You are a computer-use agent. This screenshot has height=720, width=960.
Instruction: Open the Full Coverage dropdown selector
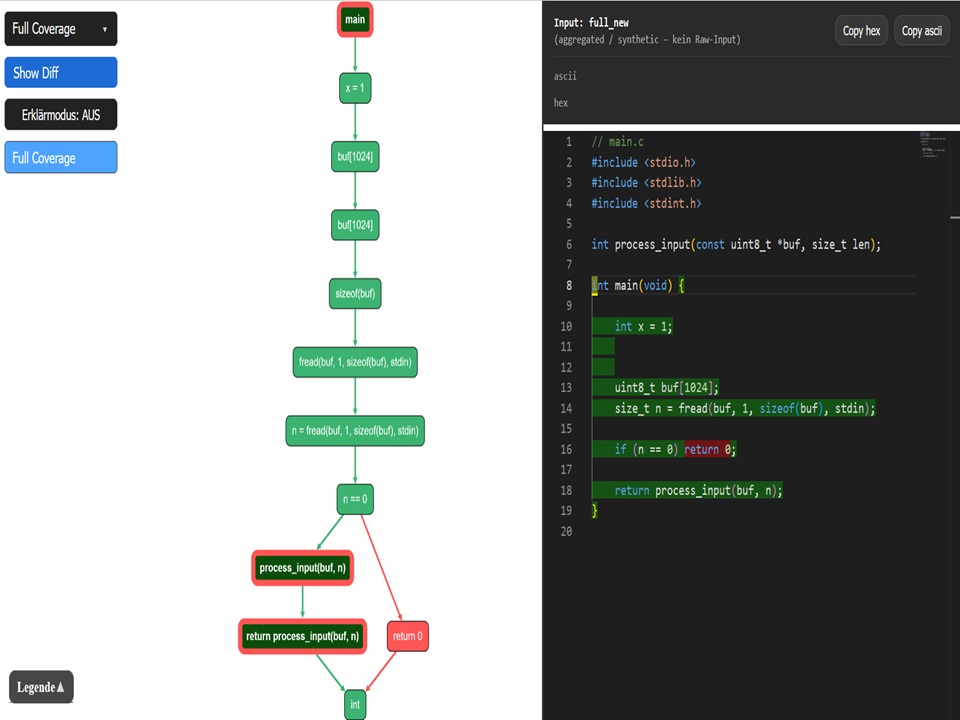[x=61, y=29]
